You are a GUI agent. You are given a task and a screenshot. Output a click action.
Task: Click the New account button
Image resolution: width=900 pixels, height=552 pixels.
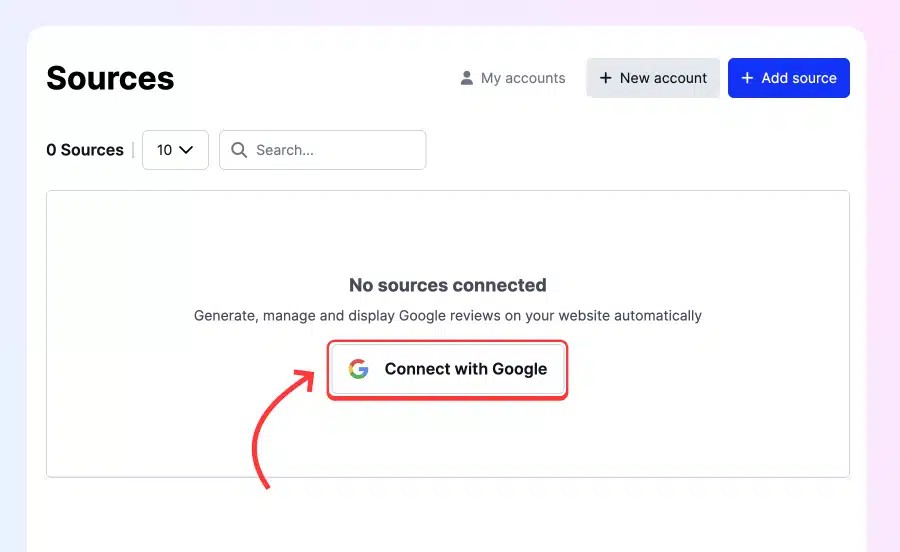653,78
